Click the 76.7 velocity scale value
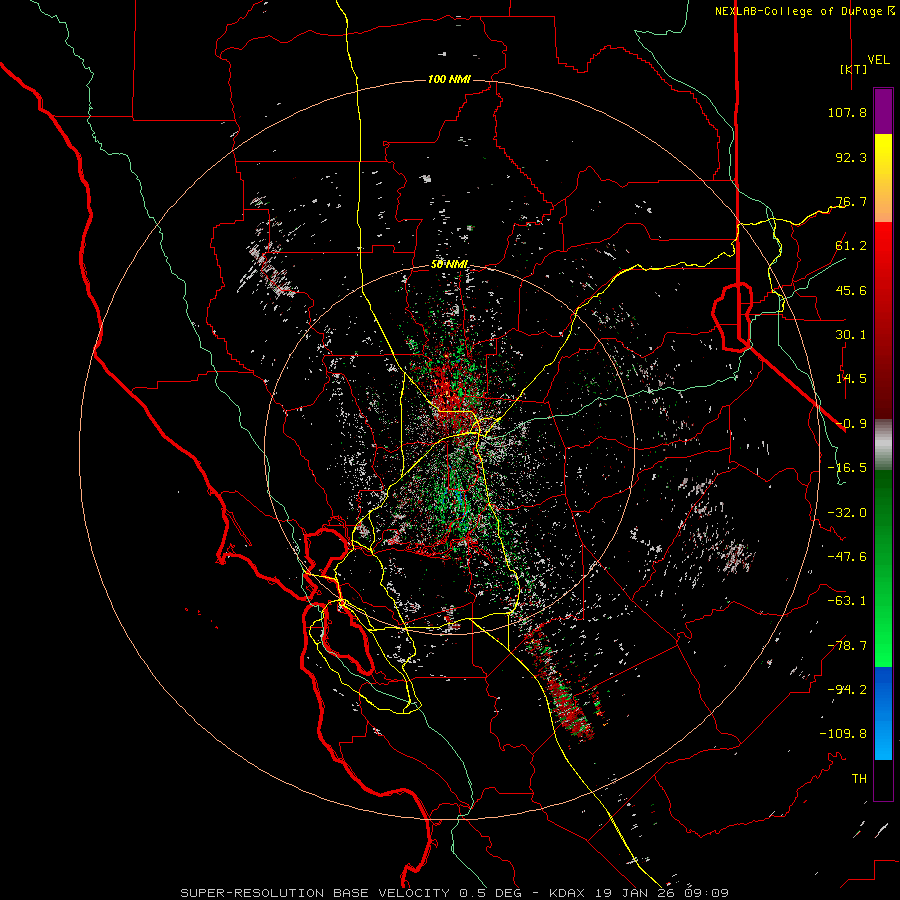The image size is (900, 900). pyautogui.click(x=851, y=201)
